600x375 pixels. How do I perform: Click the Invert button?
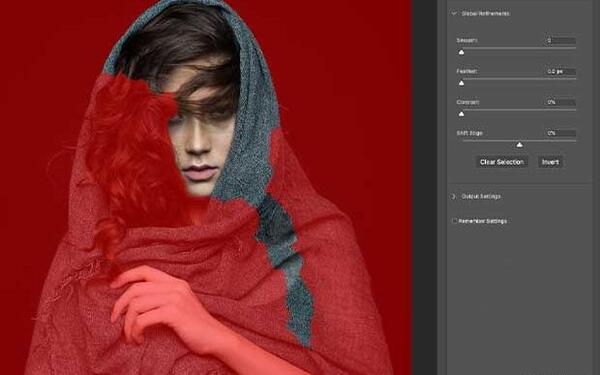550,162
